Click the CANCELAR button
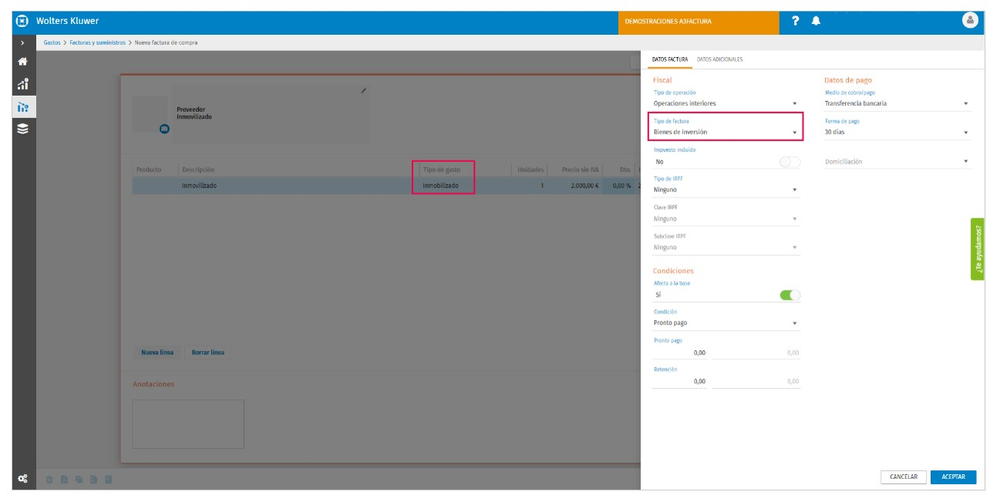The image size is (1000, 499). 903,477
